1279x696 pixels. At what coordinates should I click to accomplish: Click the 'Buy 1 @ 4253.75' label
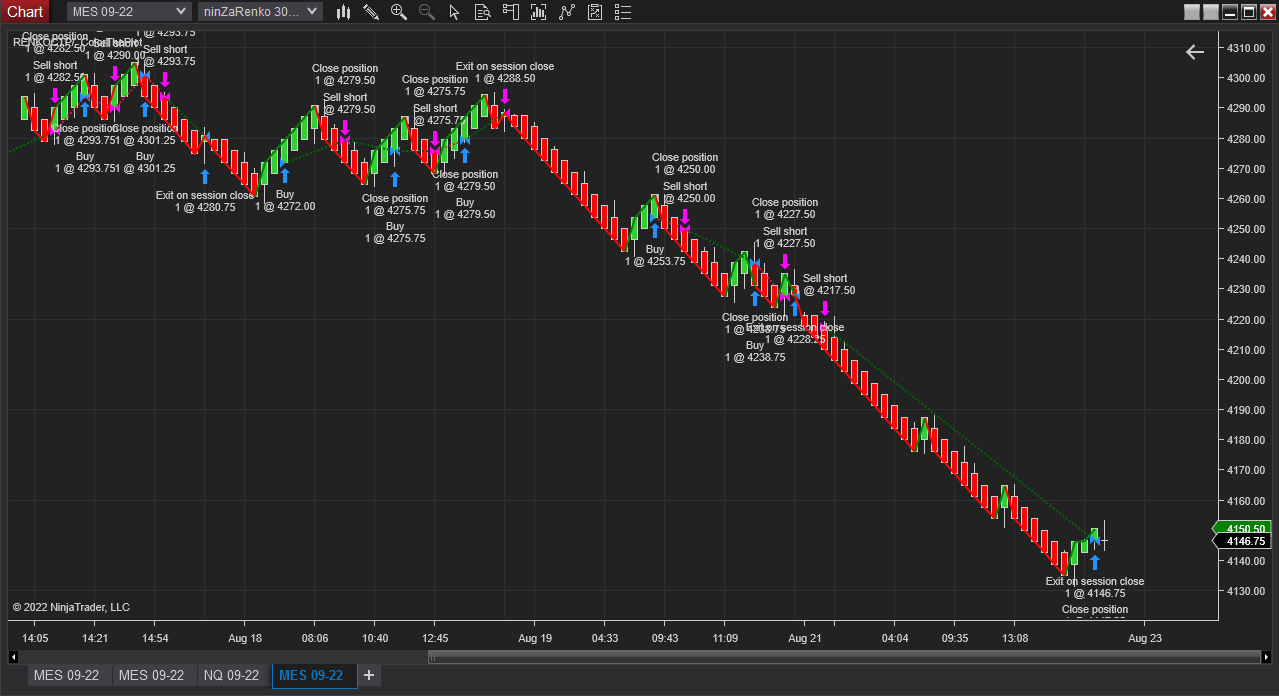click(x=655, y=255)
